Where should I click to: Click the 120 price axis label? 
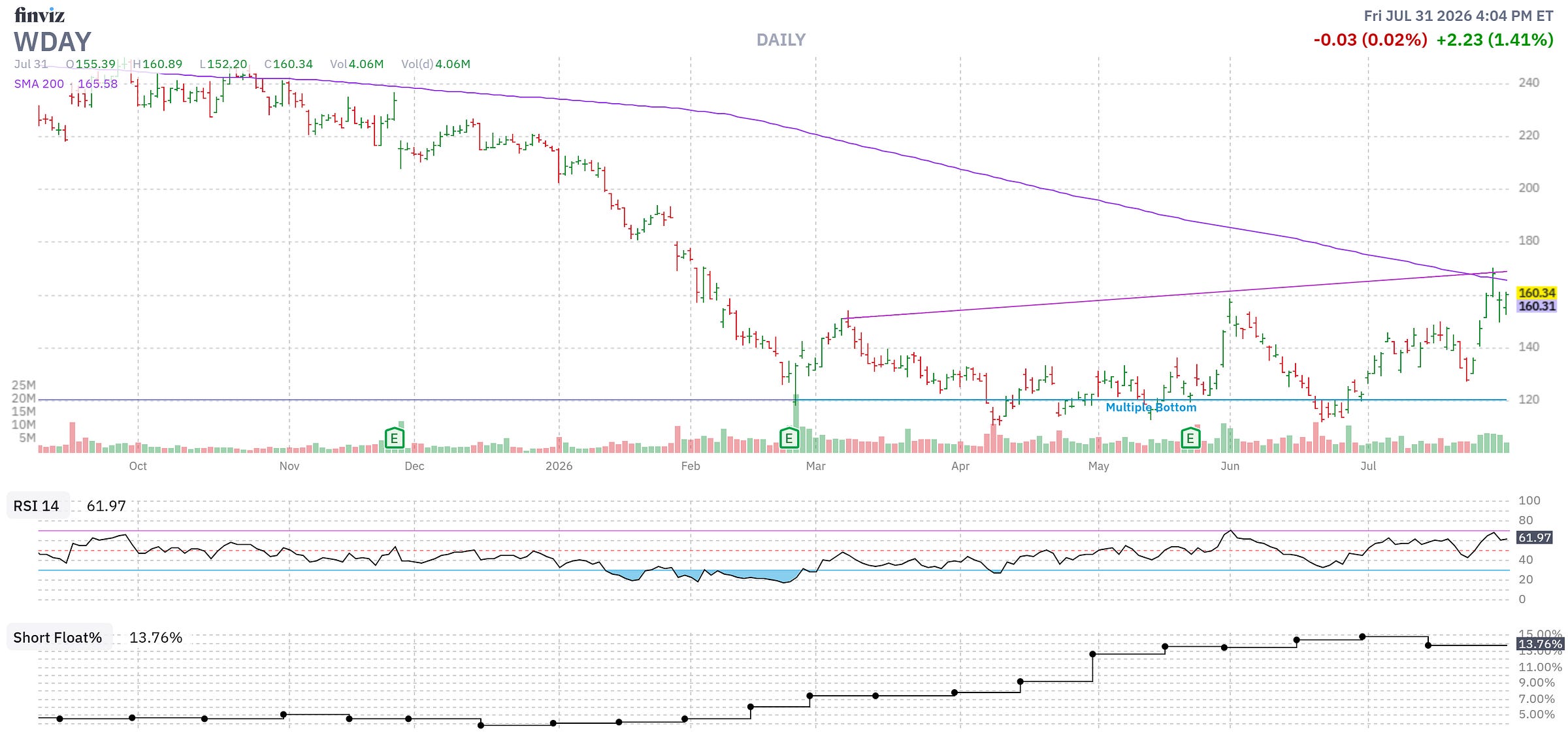coord(1529,399)
